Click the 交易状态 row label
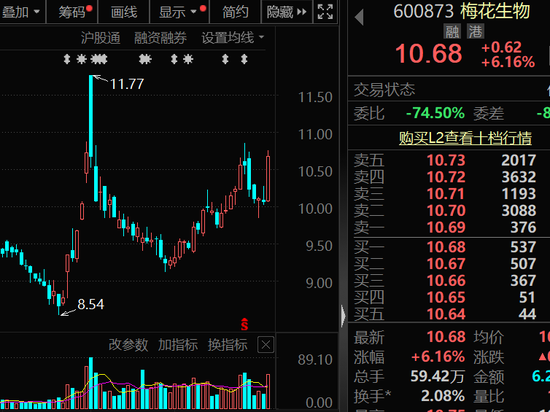The height and width of the screenshot is (412, 550). 384,90
